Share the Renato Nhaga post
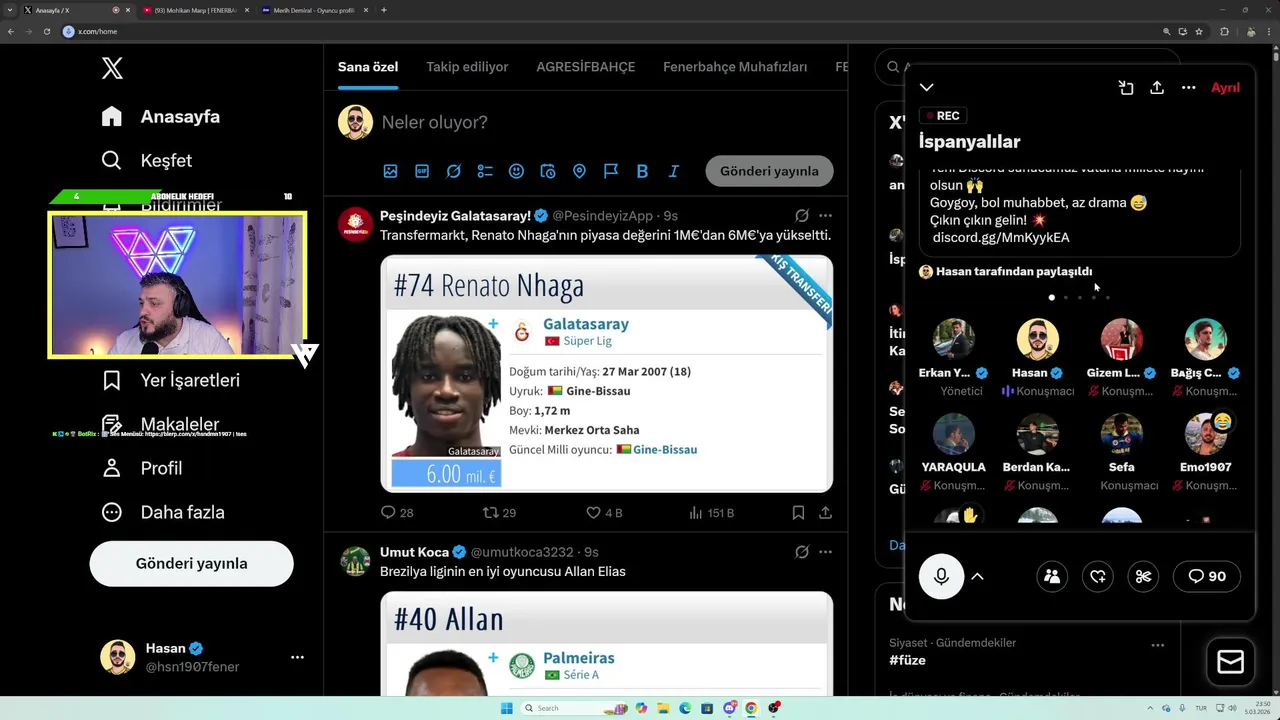1280x720 pixels. pyautogui.click(x=825, y=512)
